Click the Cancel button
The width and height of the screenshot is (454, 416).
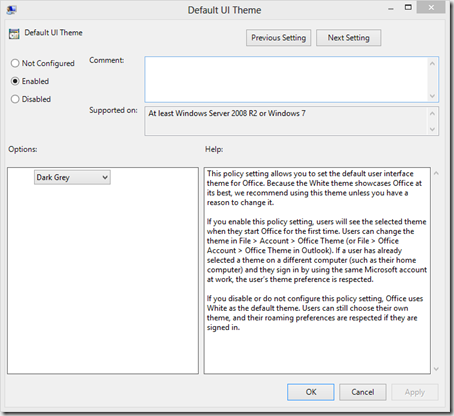(x=363, y=392)
